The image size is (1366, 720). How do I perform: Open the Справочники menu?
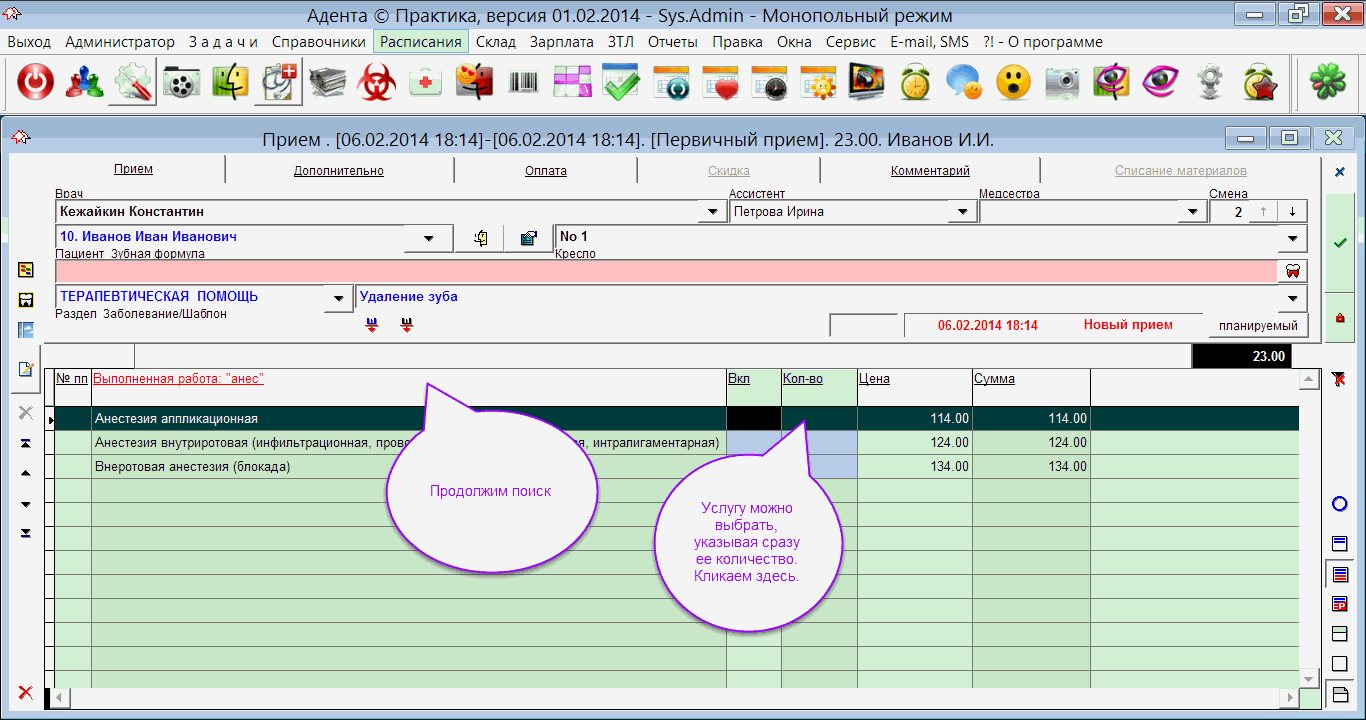click(x=318, y=42)
